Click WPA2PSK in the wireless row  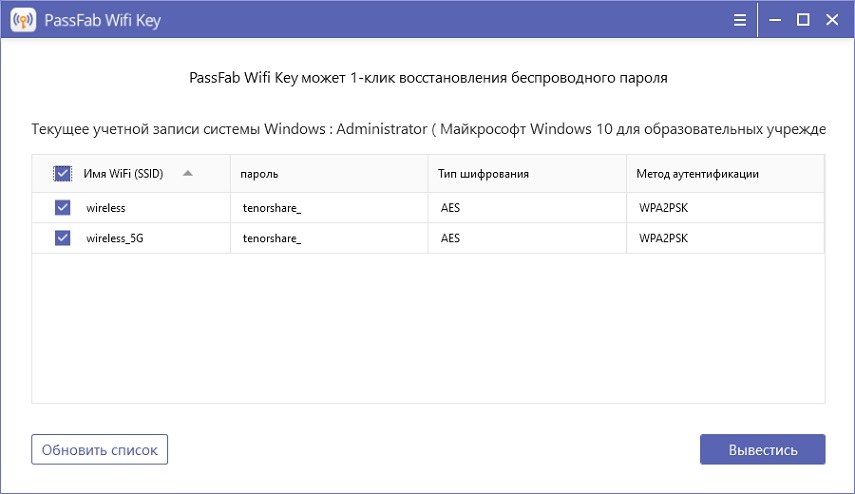[725, 208]
